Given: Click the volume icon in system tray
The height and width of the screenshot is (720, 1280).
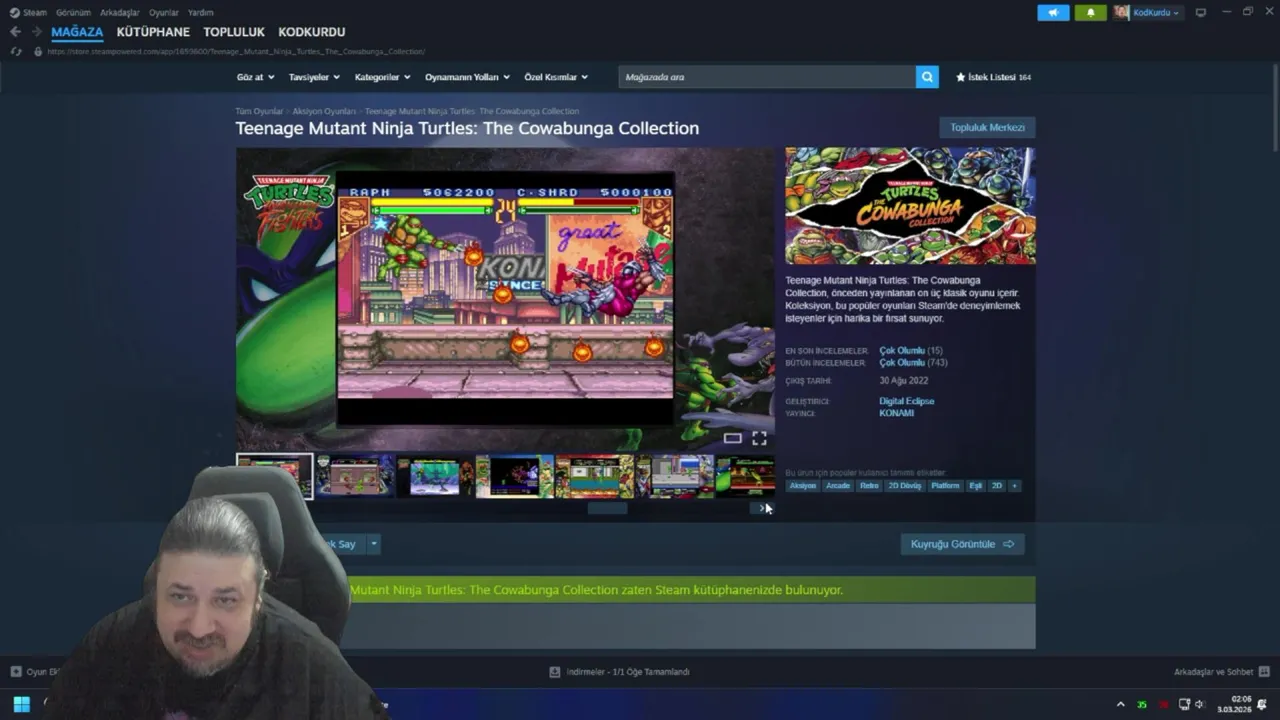Looking at the screenshot, I should click(1199, 705).
